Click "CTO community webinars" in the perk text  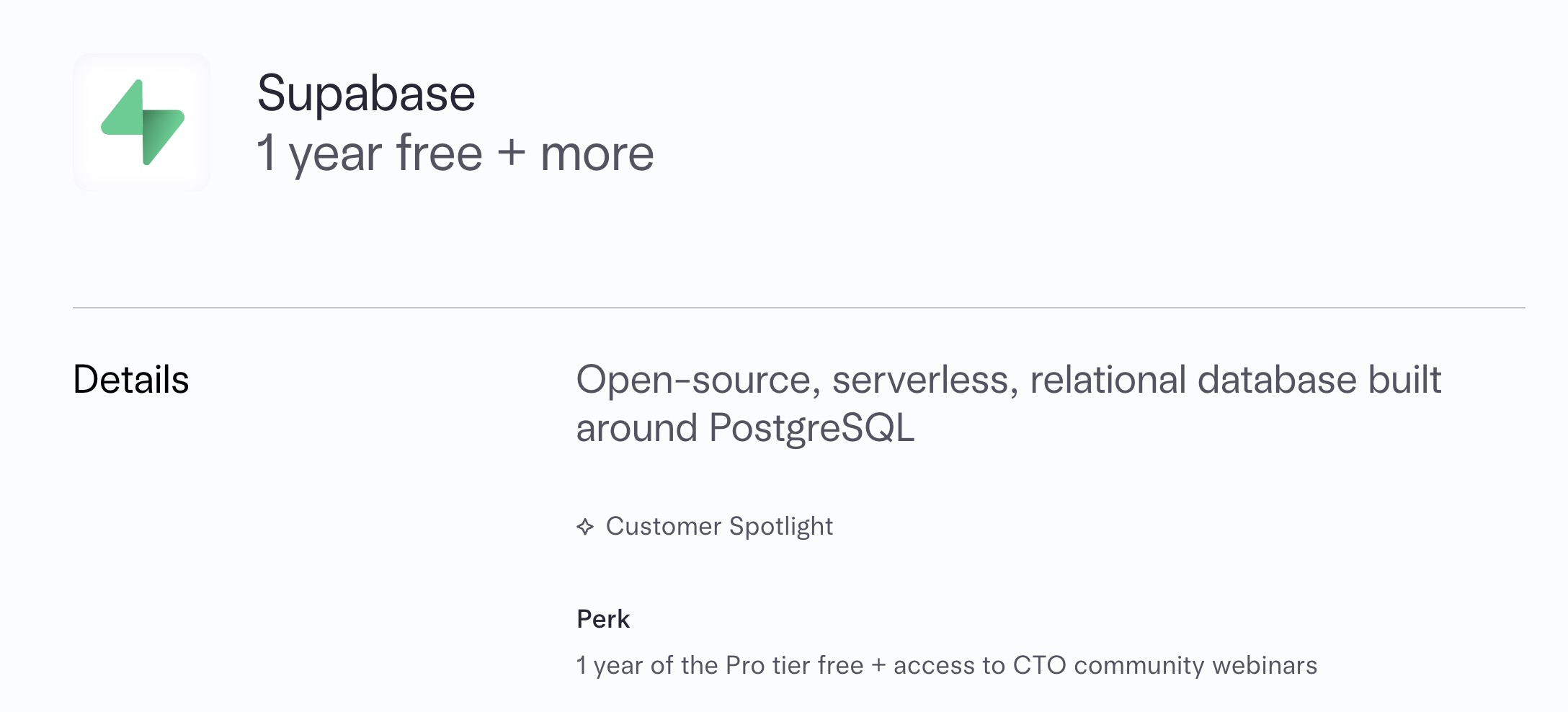click(x=1165, y=665)
